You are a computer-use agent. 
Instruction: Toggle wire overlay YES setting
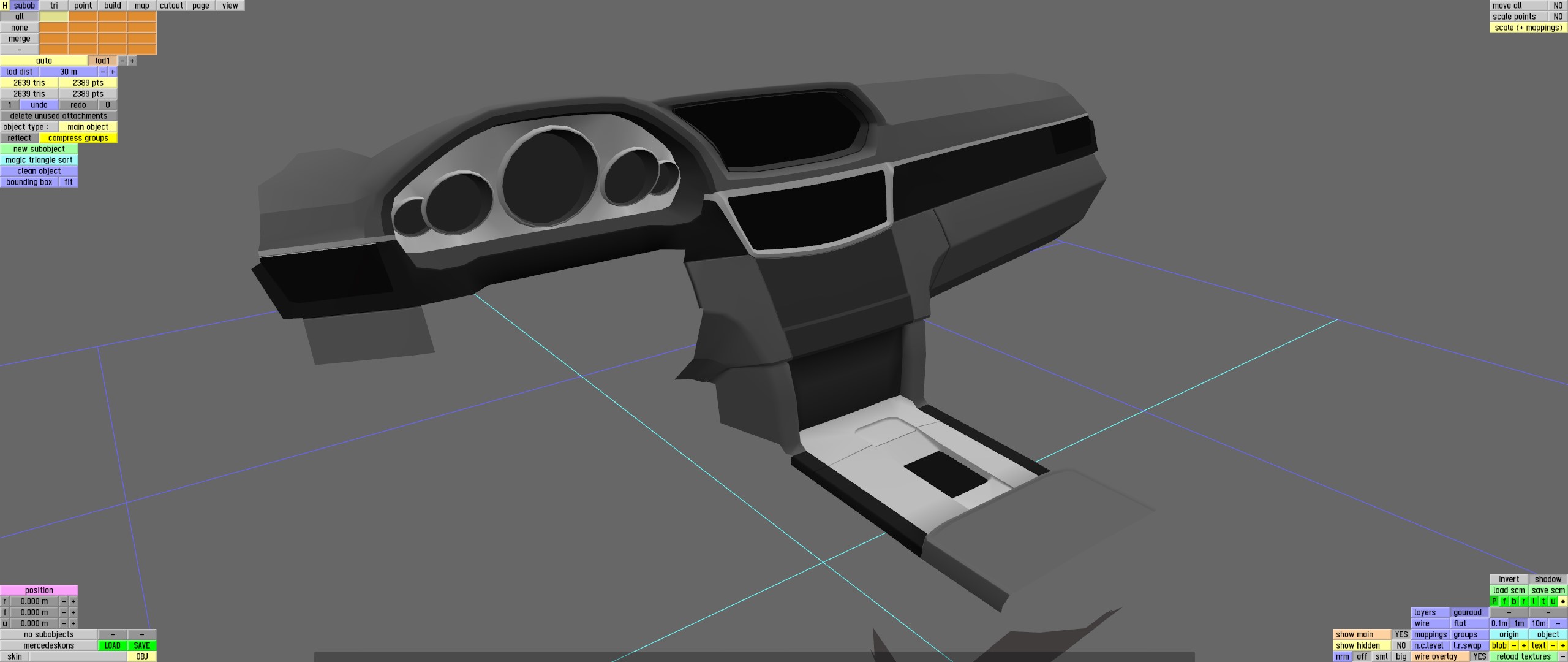coord(1480,656)
